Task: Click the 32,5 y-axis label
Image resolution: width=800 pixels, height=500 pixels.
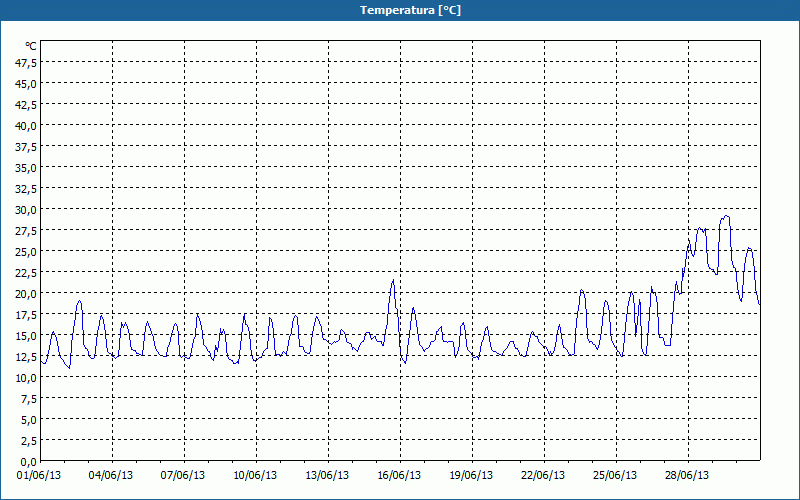Action: click(x=26, y=189)
